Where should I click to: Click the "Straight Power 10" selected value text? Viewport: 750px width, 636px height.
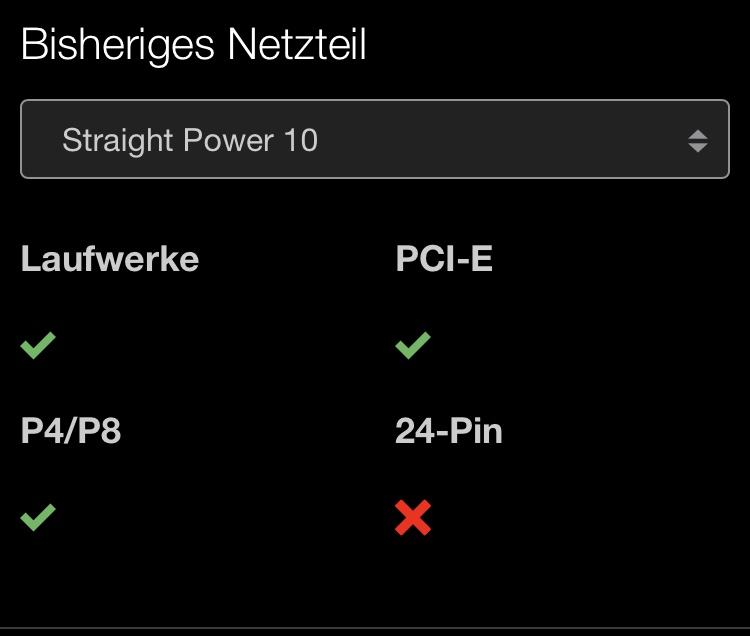[190, 140]
